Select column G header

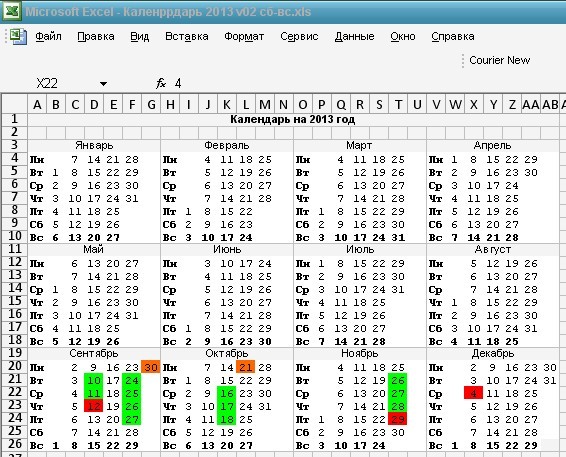[x=151, y=104]
